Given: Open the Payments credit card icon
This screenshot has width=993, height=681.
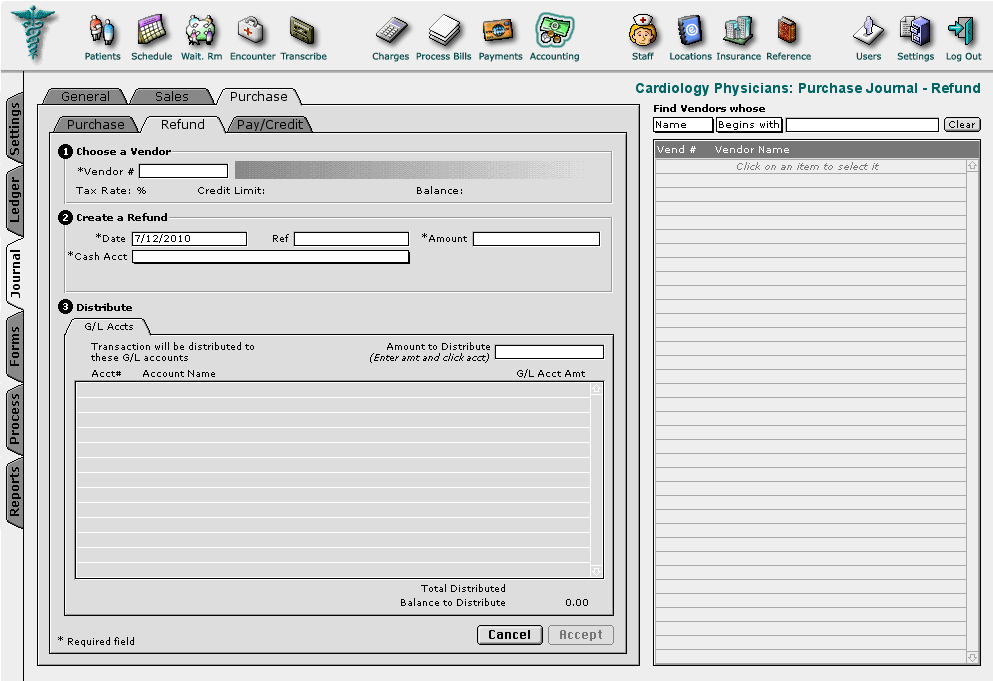Looking at the screenshot, I should point(500,30).
